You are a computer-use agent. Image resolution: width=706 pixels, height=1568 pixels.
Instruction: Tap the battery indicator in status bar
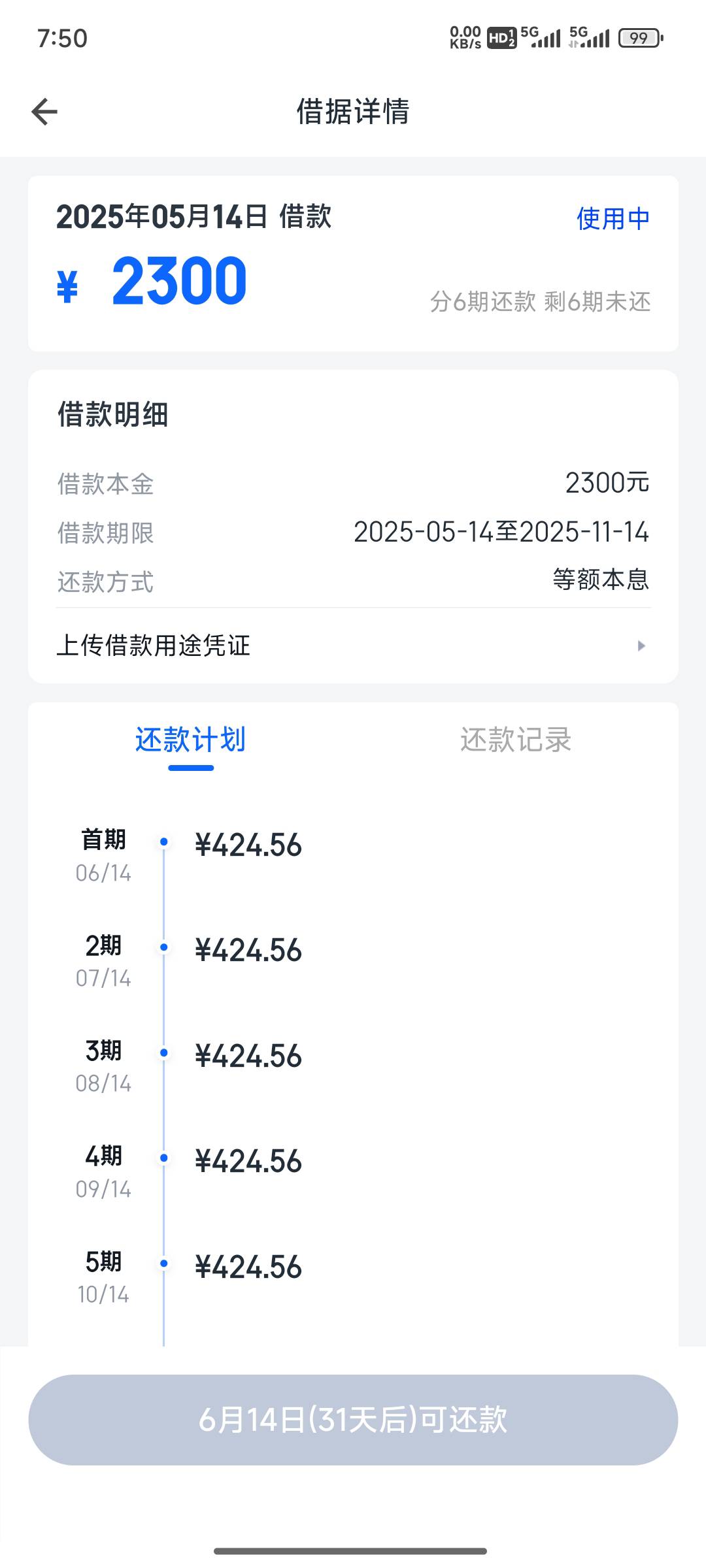click(641, 38)
